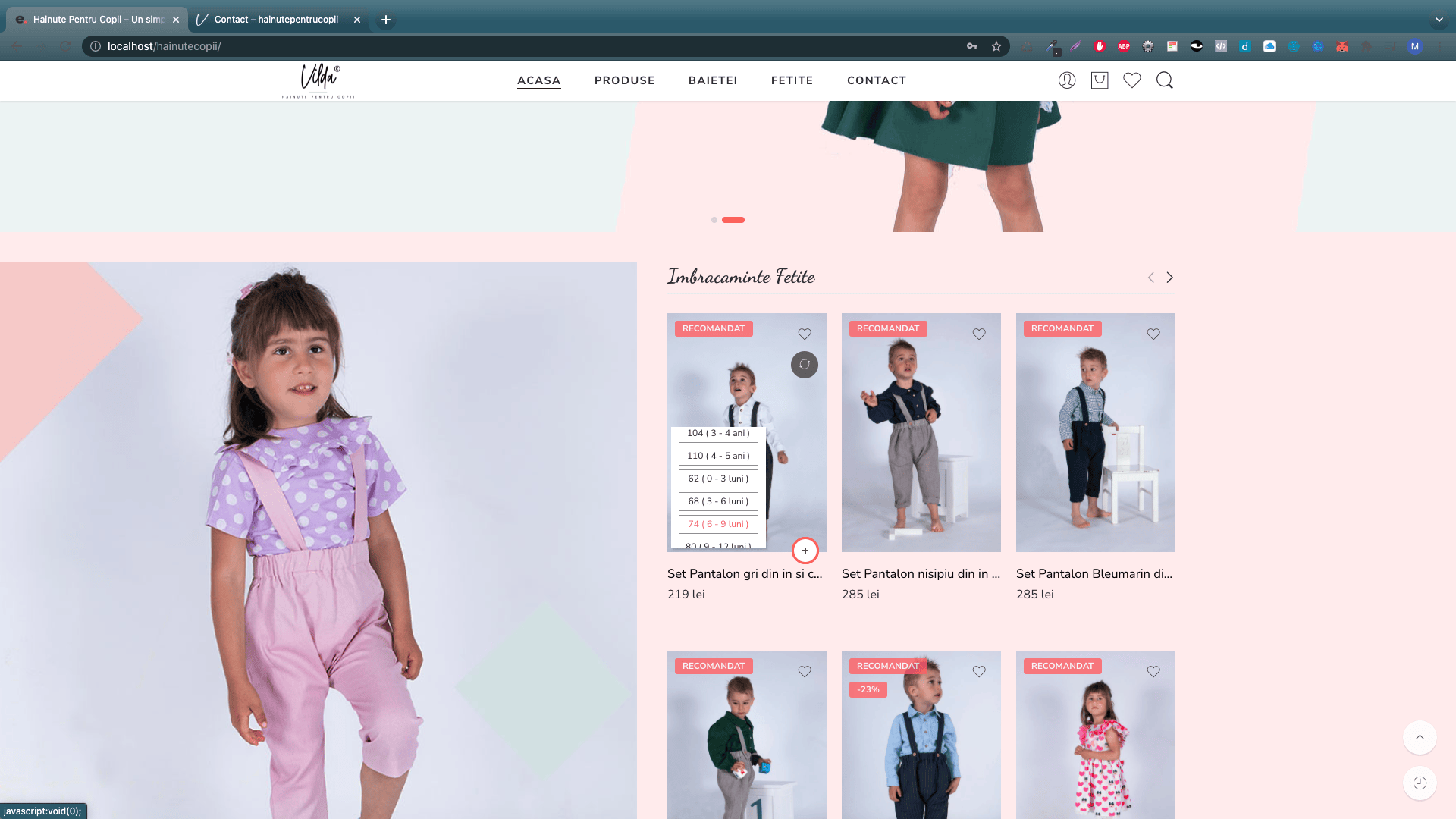Open the wishlist heart in header
The image size is (1456, 819).
click(x=1132, y=80)
